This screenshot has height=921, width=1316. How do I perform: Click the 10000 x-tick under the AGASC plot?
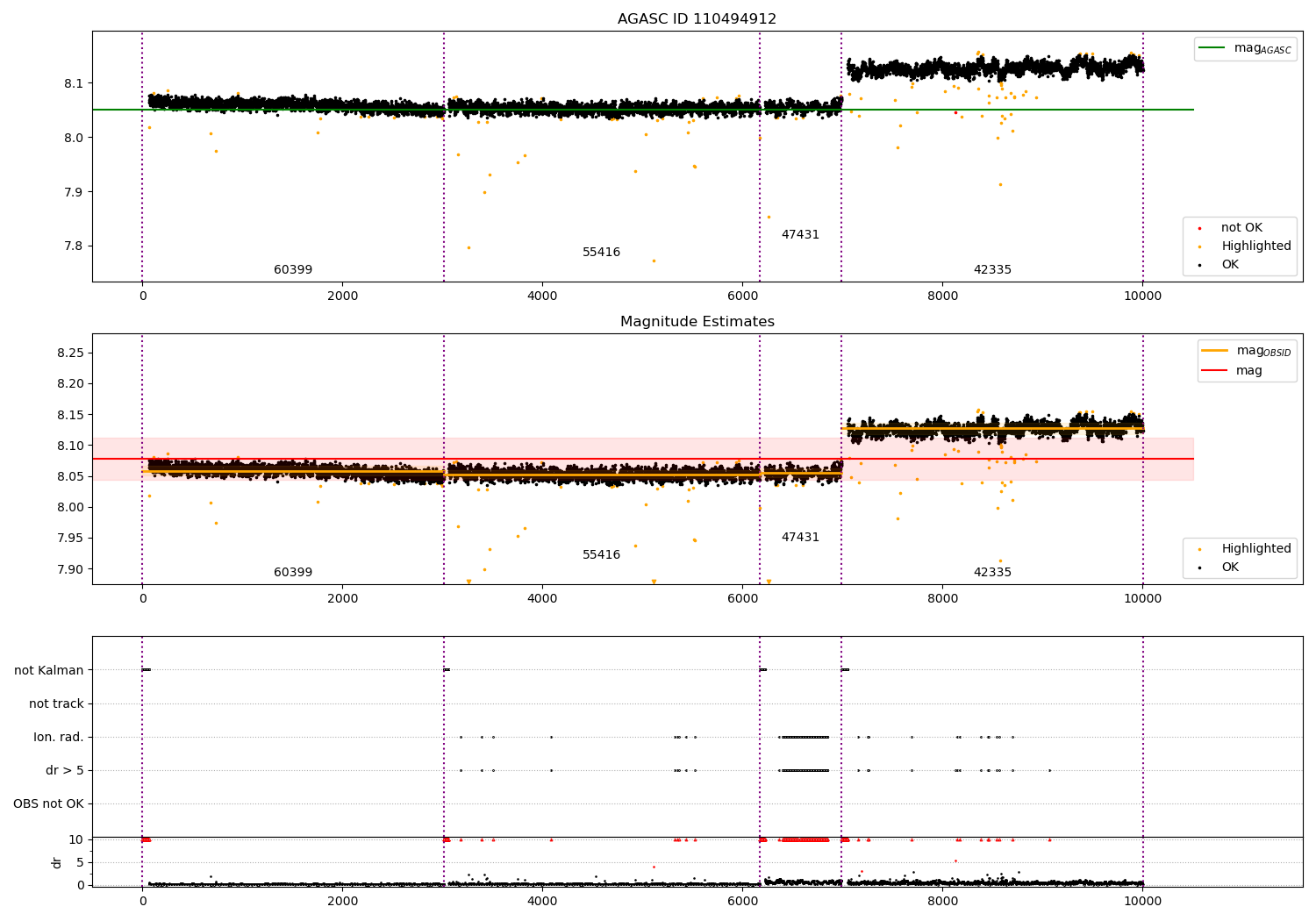1142,296
